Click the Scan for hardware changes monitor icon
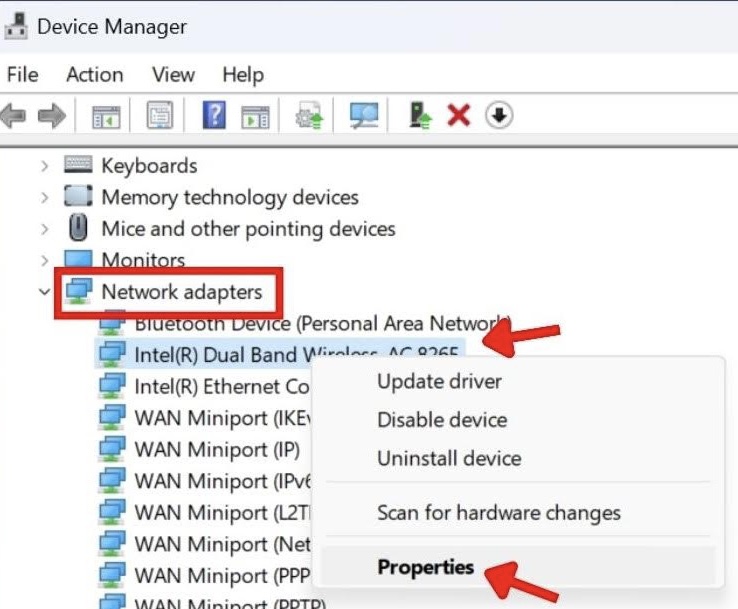Image resolution: width=738 pixels, height=609 pixels. (x=363, y=115)
